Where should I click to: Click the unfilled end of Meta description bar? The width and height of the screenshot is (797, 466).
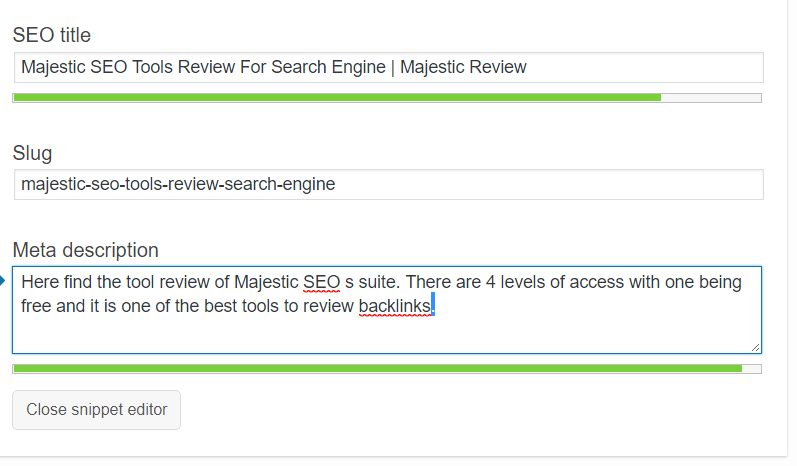click(751, 368)
